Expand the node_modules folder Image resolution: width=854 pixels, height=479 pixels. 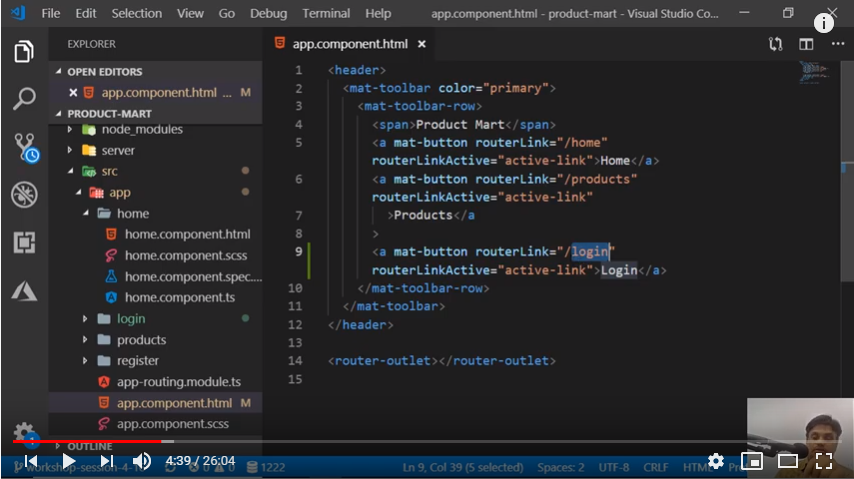click(x=70, y=130)
